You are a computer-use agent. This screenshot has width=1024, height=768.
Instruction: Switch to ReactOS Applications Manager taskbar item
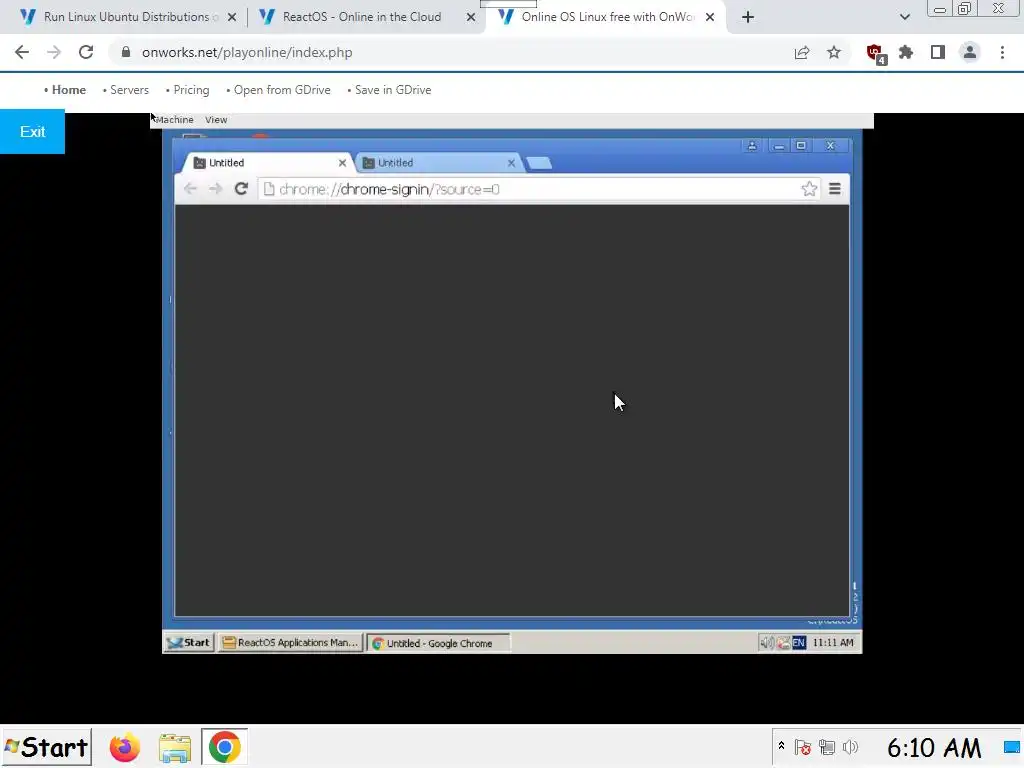291,643
